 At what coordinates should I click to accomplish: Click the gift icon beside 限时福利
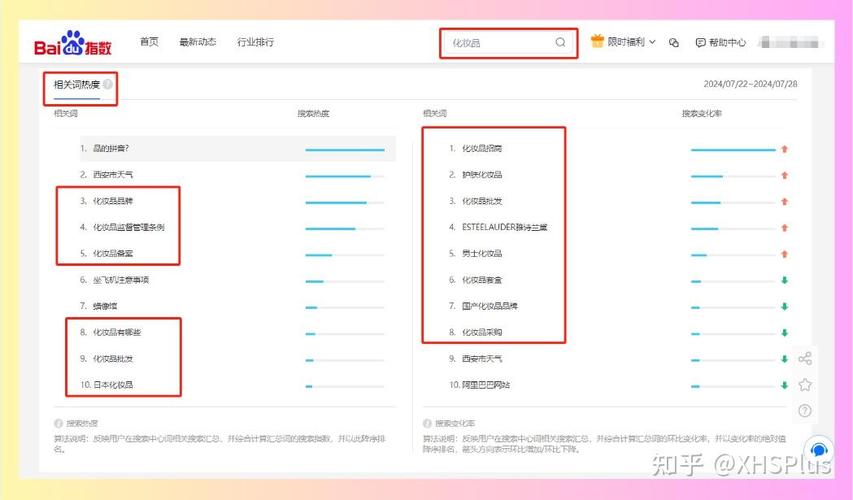pyautogui.click(x=597, y=41)
